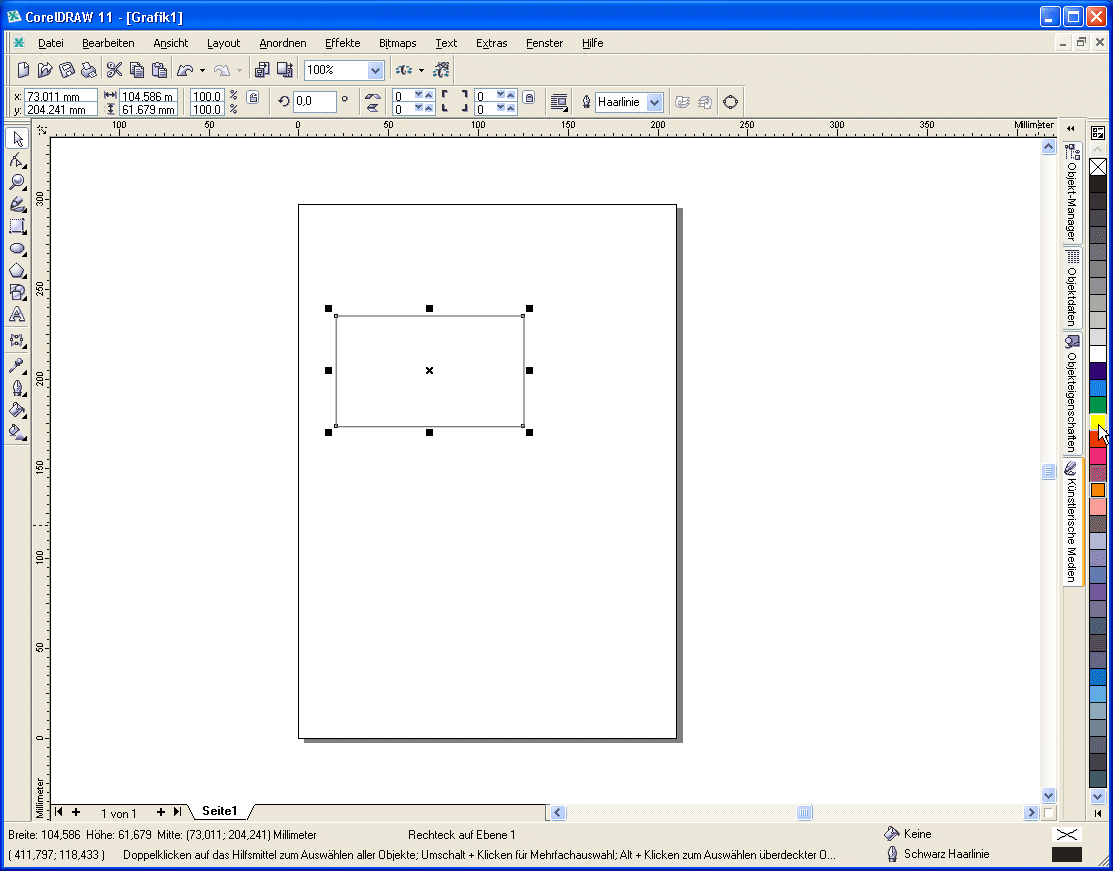Viewport: 1113px width, 871px height.
Task: Open the Künstlerische Medien docker tab
Action: [1072, 522]
